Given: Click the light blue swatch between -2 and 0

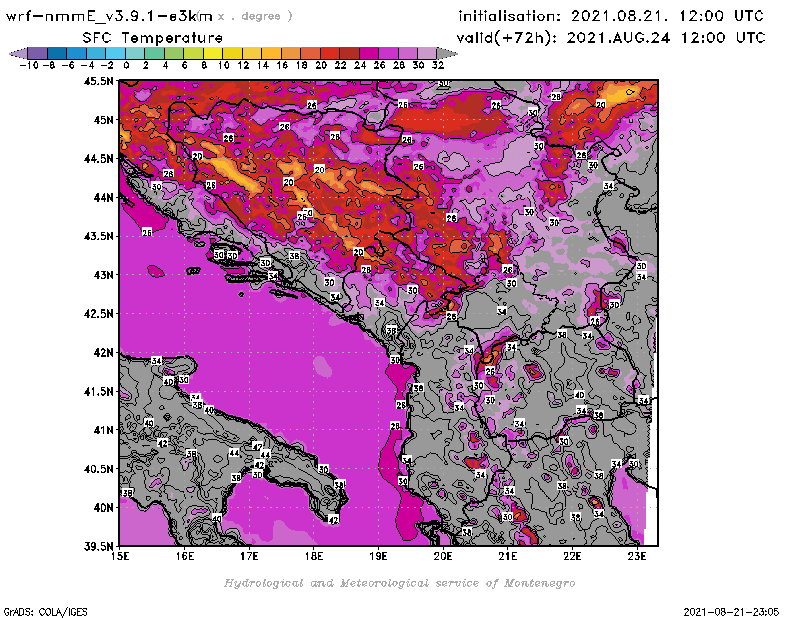Looking at the screenshot, I should [x=115, y=53].
